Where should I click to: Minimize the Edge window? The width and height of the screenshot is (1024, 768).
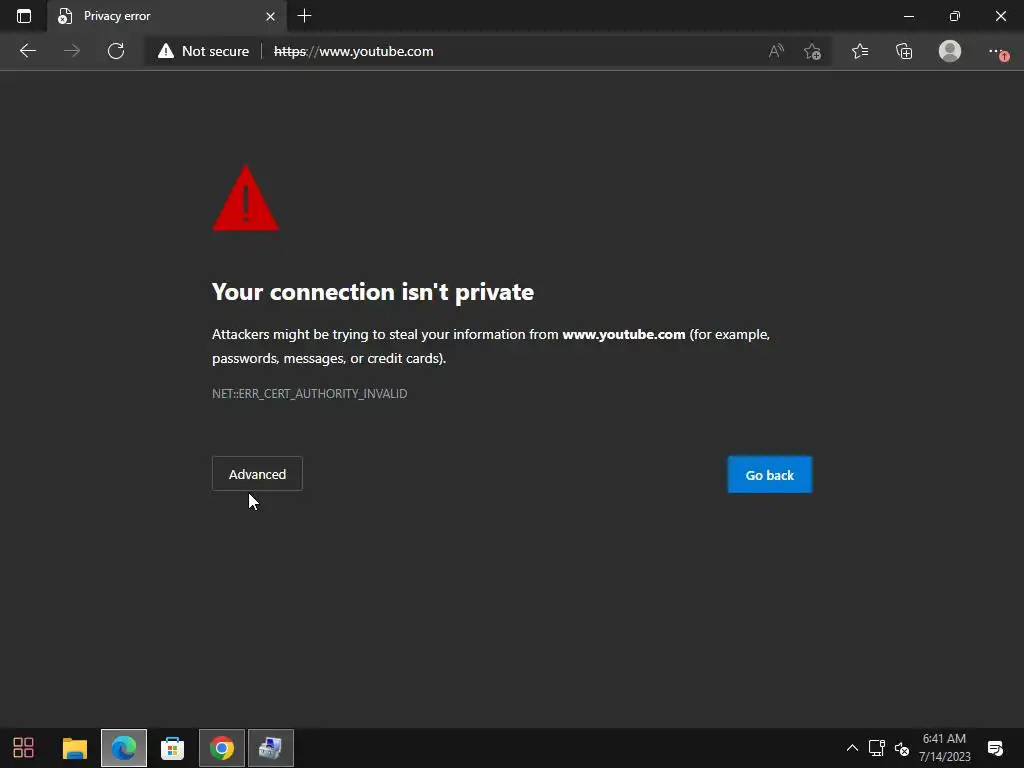pyautogui.click(x=908, y=16)
